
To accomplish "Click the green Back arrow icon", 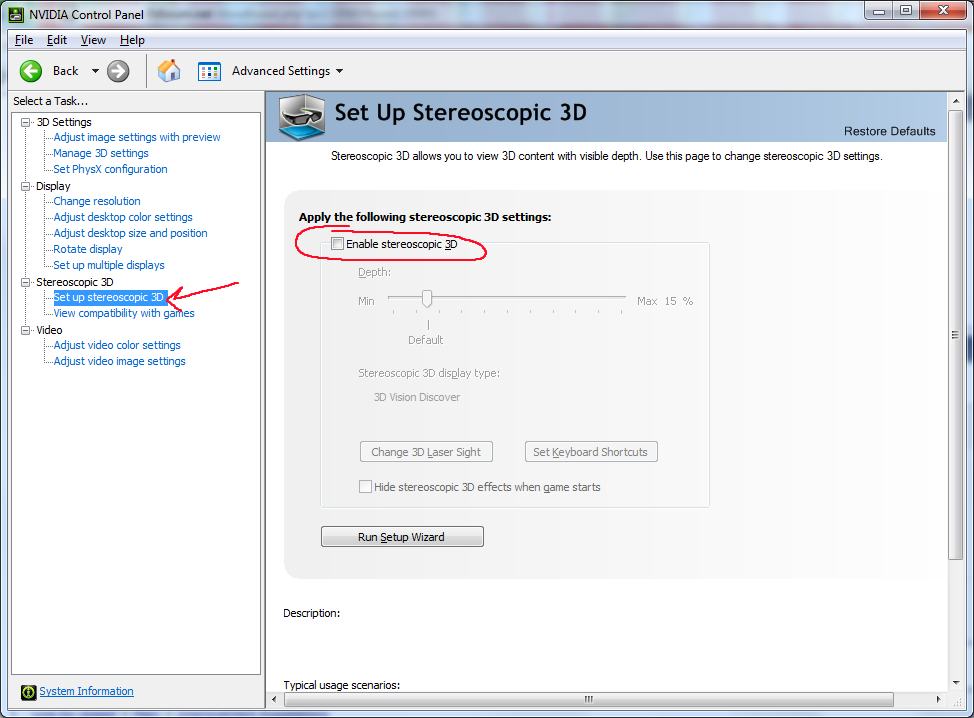I will pos(30,71).
